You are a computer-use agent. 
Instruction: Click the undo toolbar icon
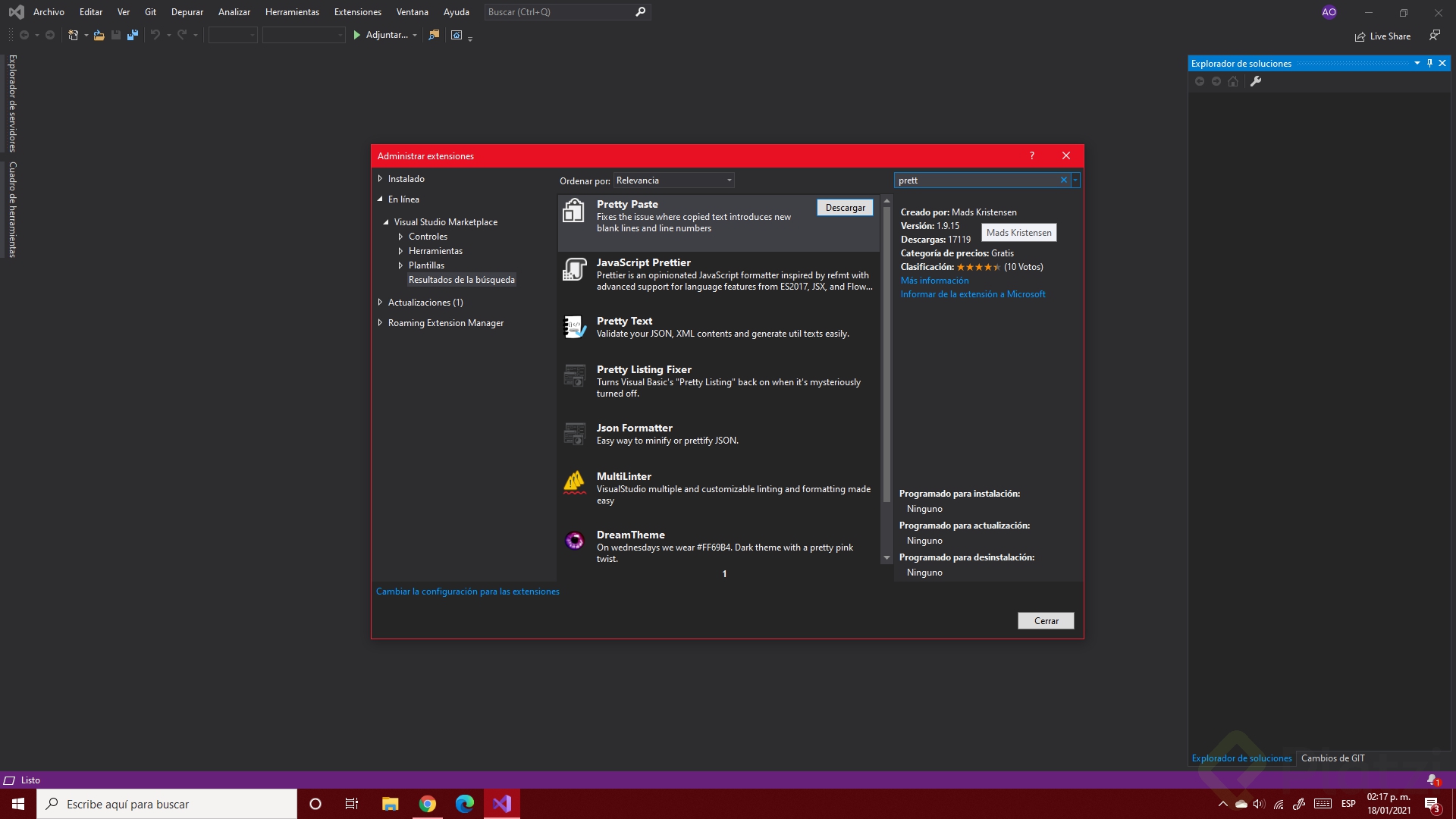pos(155,35)
